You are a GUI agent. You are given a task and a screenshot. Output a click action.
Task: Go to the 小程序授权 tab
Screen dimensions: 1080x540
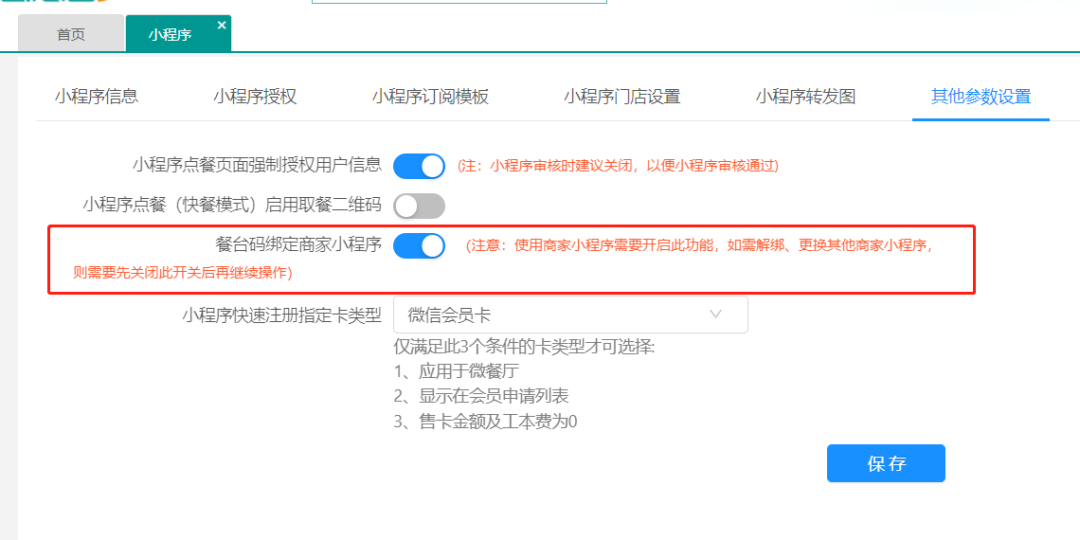click(255, 97)
